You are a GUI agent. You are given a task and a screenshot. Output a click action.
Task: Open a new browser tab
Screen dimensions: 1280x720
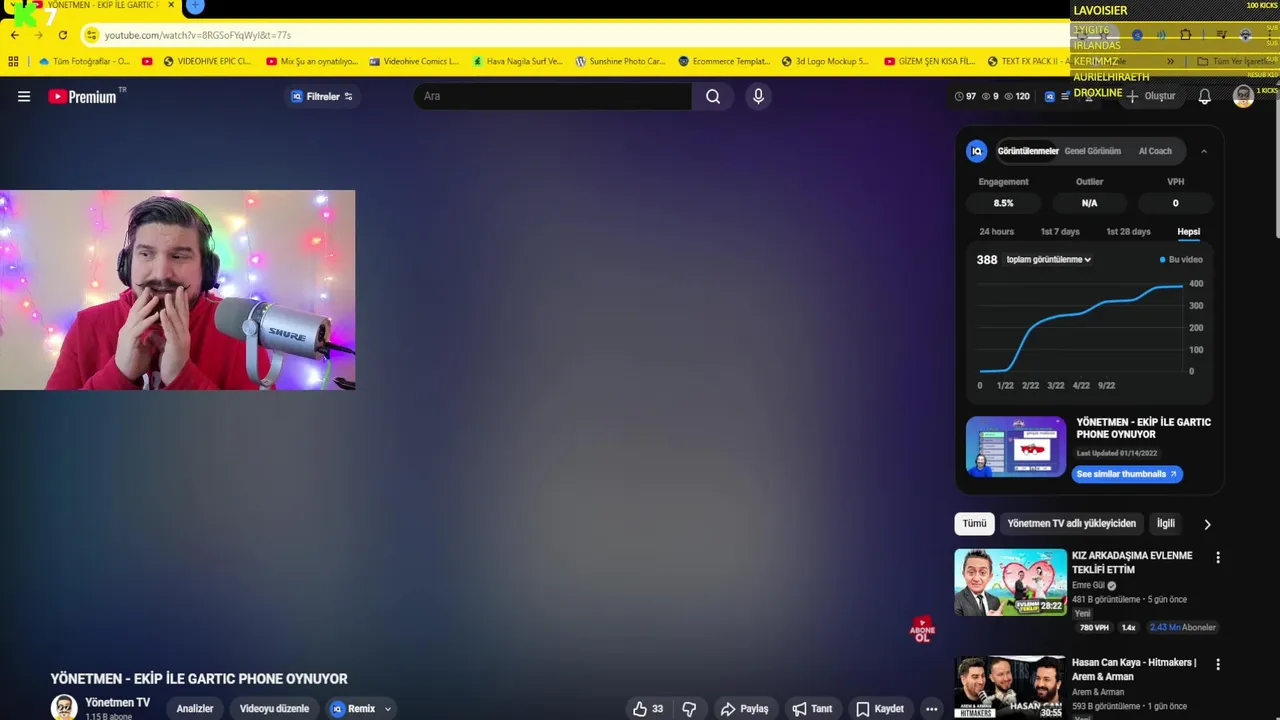pos(195,6)
